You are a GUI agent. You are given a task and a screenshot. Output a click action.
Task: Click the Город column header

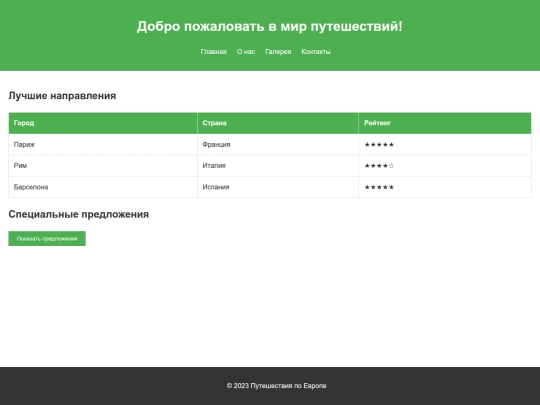click(x=103, y=123)
